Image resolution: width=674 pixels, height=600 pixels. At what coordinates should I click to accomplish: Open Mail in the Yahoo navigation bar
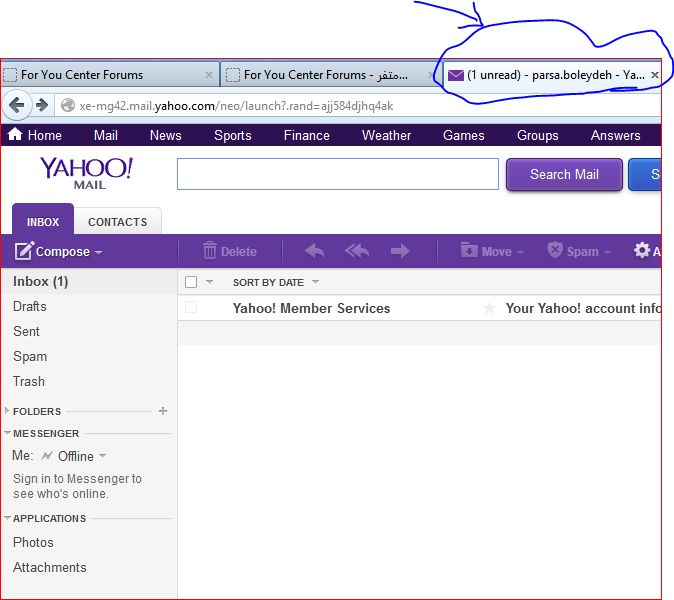pos(106,135)
